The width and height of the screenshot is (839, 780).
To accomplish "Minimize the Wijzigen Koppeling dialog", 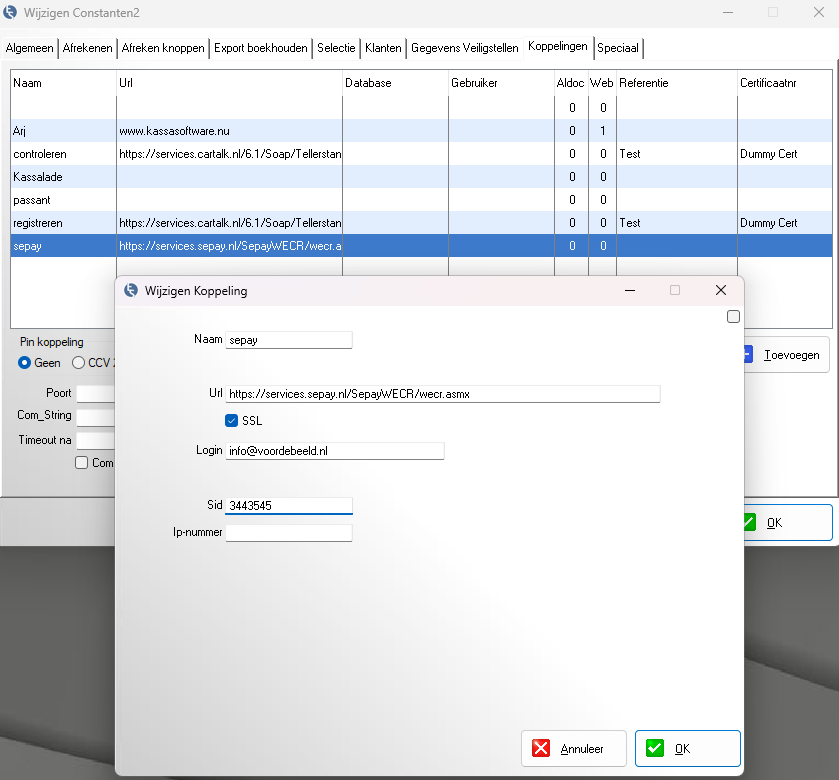I will 630,290.
